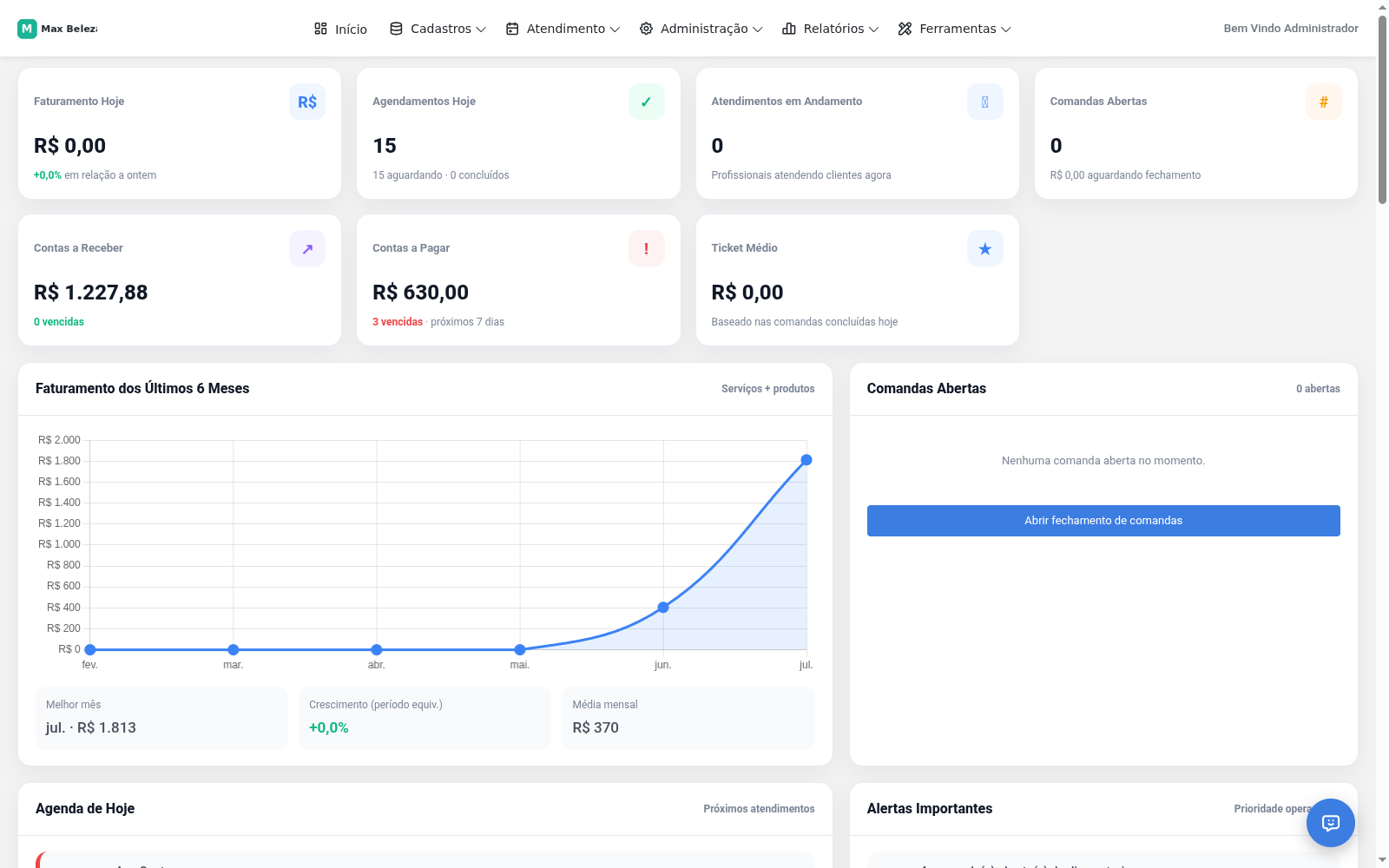Click the Atendimentos em Andamento card icon
Image resolution: width=1389 pixels, height=868 pixels.
pyautogui.click(x=984, y=102)
